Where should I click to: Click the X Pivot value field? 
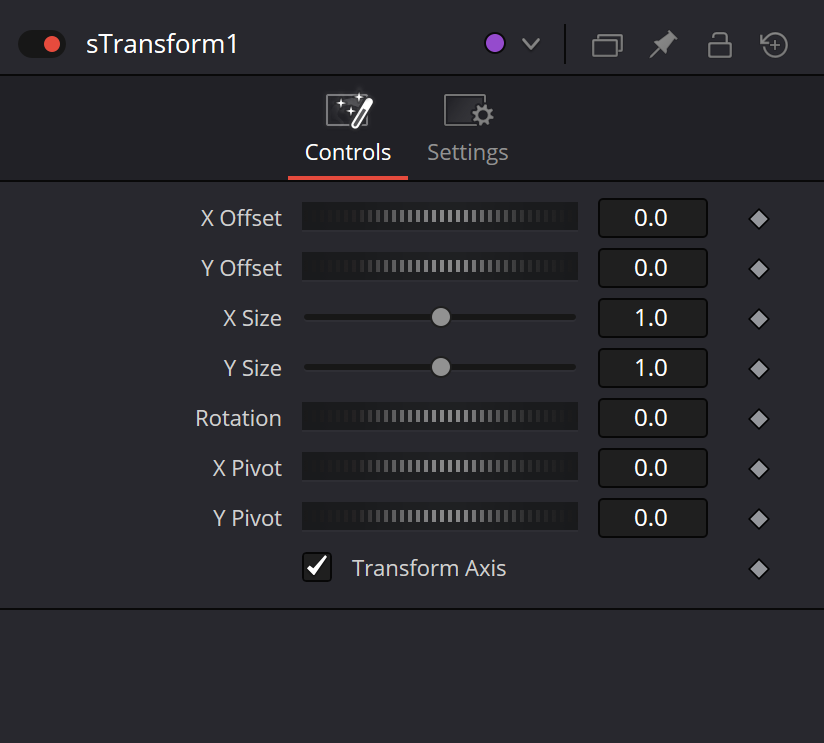[x=653, y=467]
